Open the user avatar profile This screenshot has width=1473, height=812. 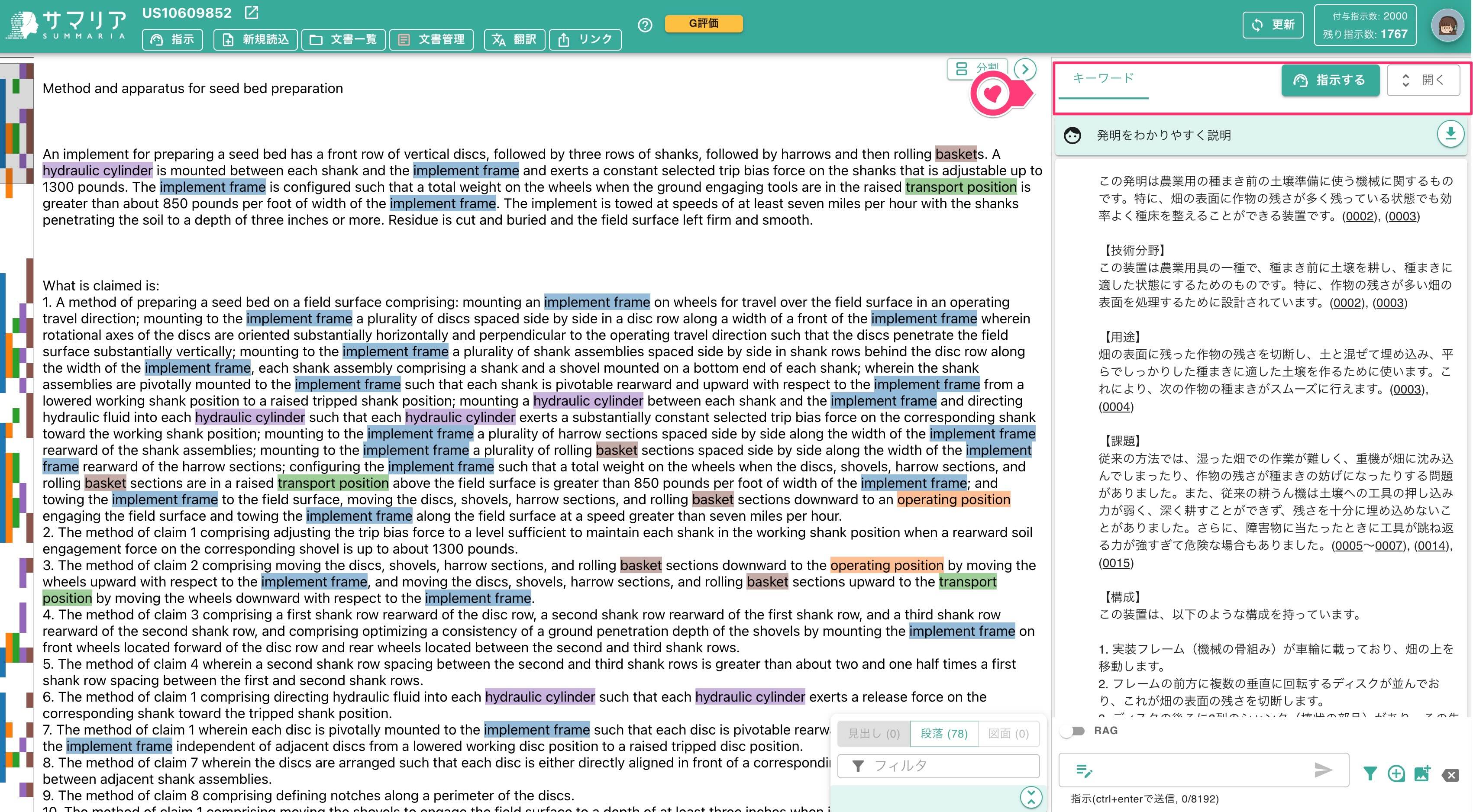[x=1447, y=25]
